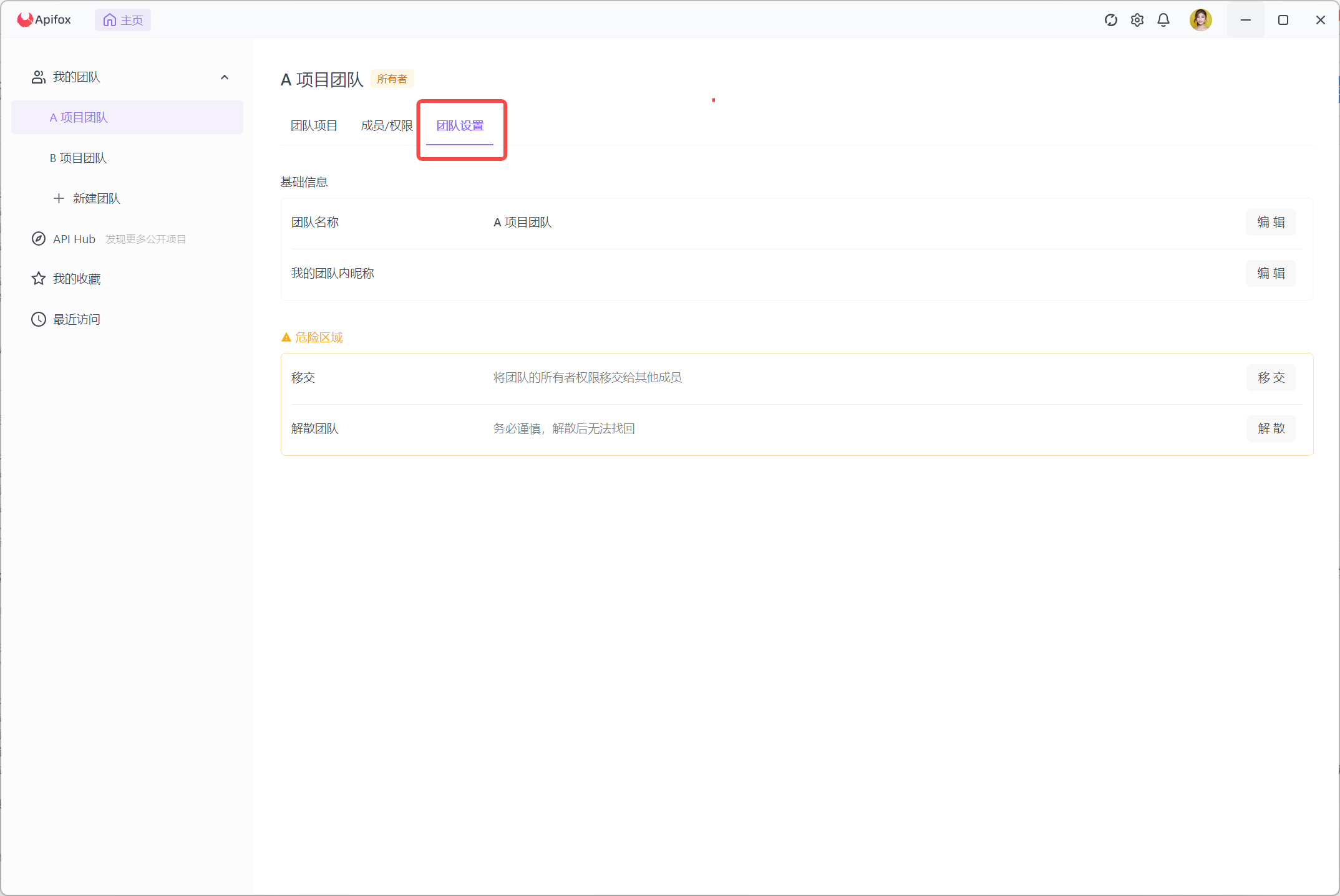Screen dimensions: 1340x896
Task: Click the Apifox logo icon
Action: pyautogui.click(x=25, y=20)
